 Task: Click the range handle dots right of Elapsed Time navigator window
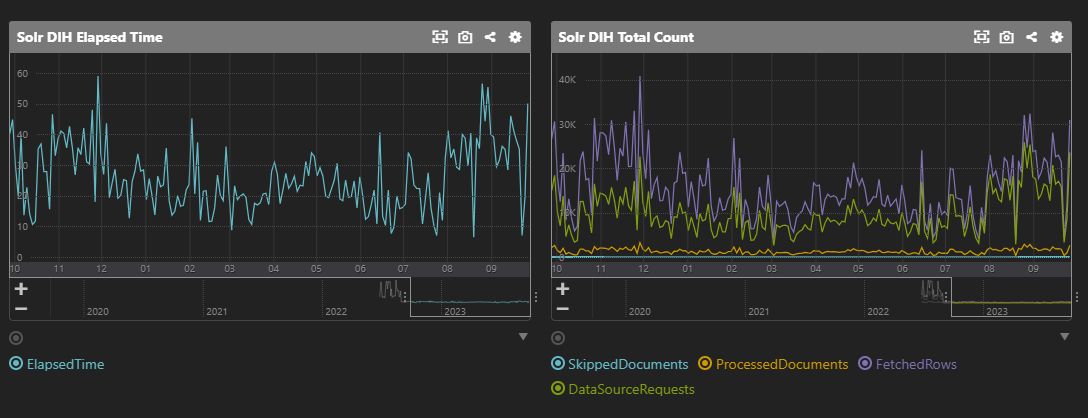535,297
